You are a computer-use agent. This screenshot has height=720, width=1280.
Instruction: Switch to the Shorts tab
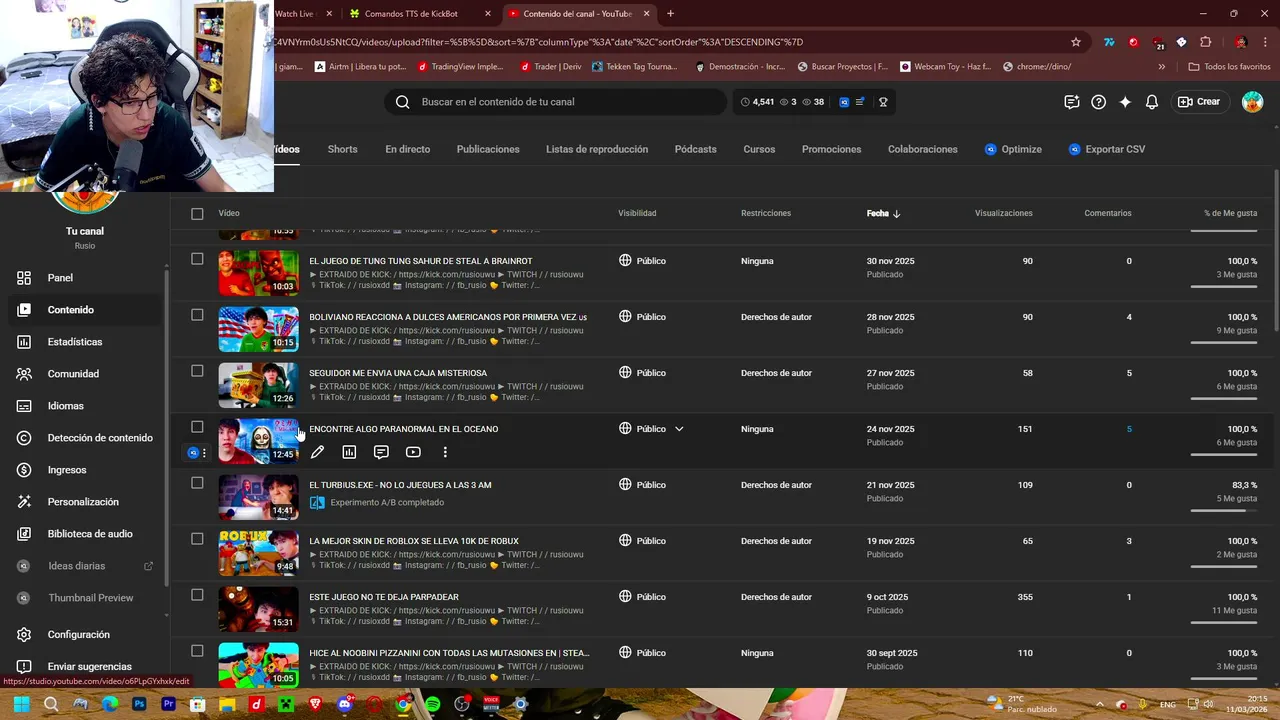pos(342,149)
